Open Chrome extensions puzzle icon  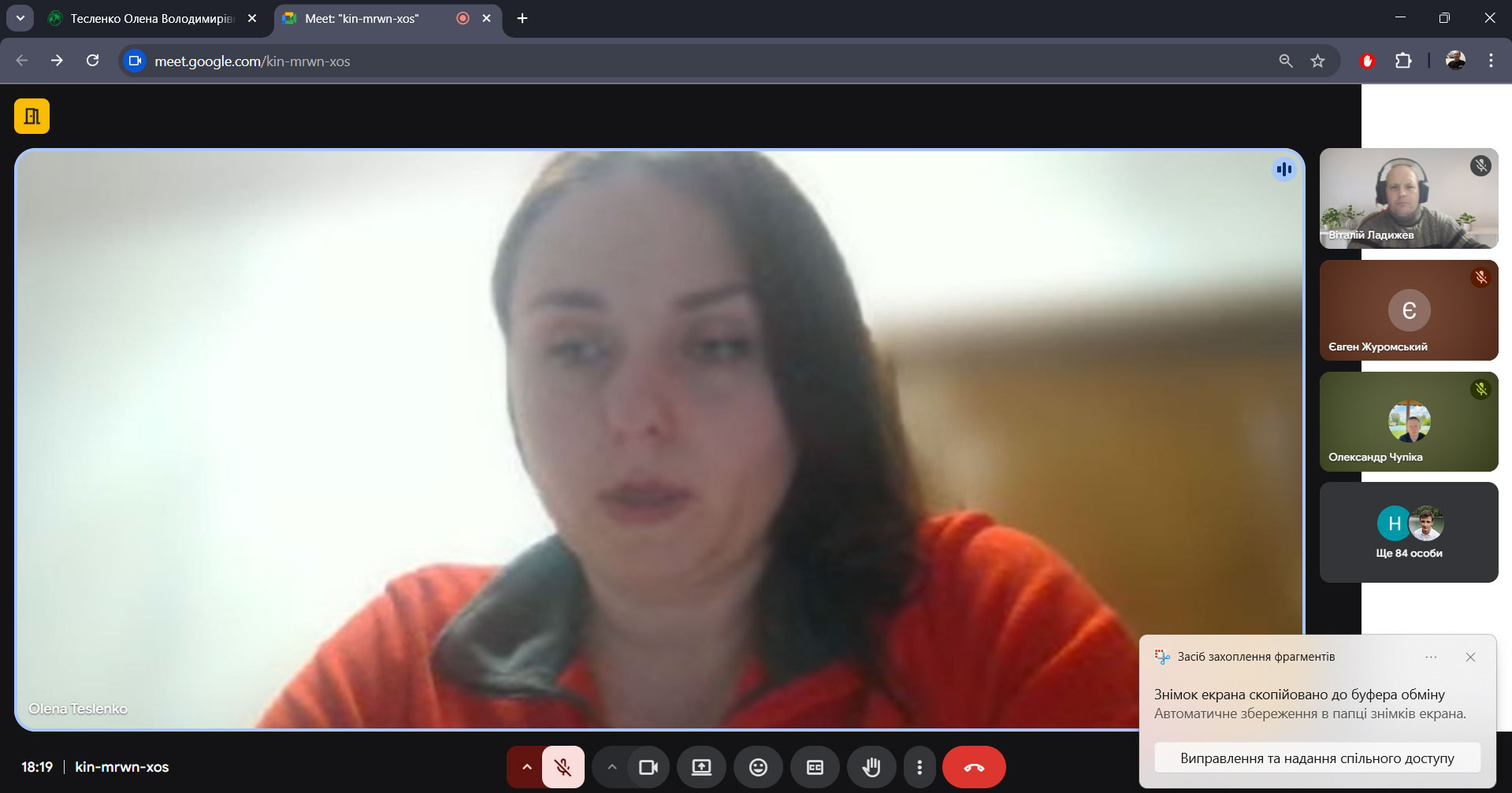coord(1403,61)
